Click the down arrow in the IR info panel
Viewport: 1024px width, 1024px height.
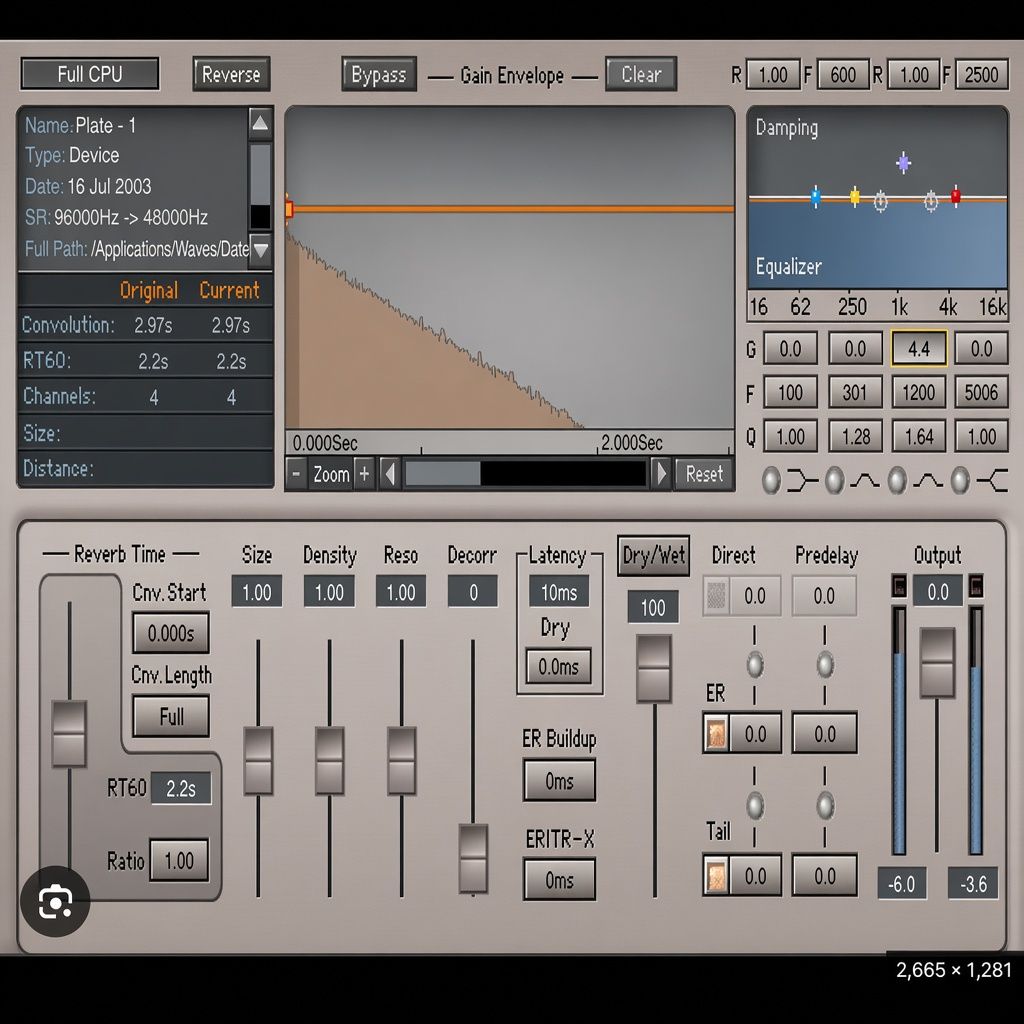tap(260, 249)
